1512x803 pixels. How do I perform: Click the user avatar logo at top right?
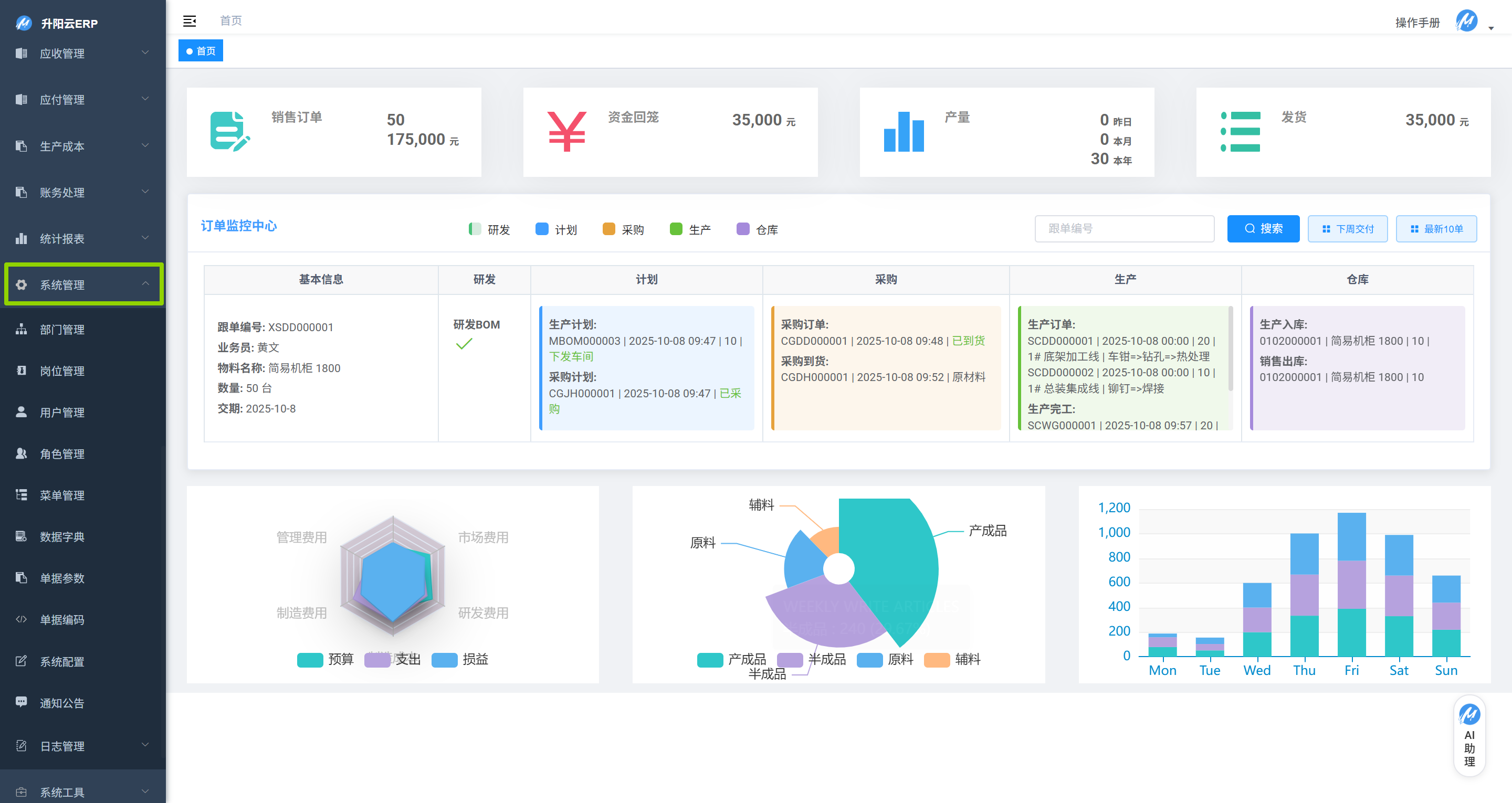pos(1466,21)
